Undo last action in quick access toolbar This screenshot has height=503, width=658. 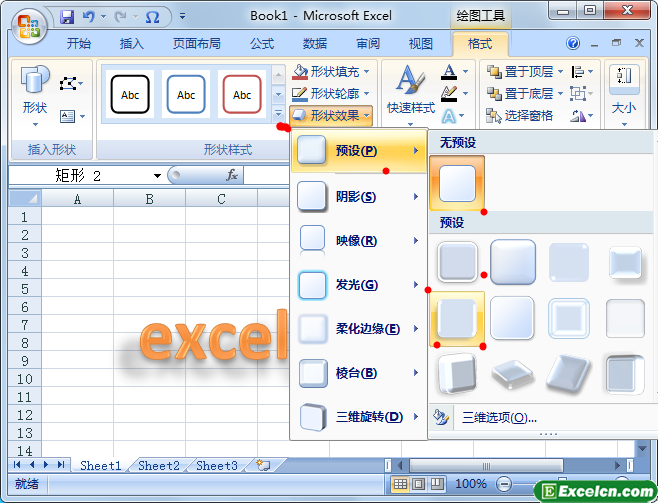89,17
